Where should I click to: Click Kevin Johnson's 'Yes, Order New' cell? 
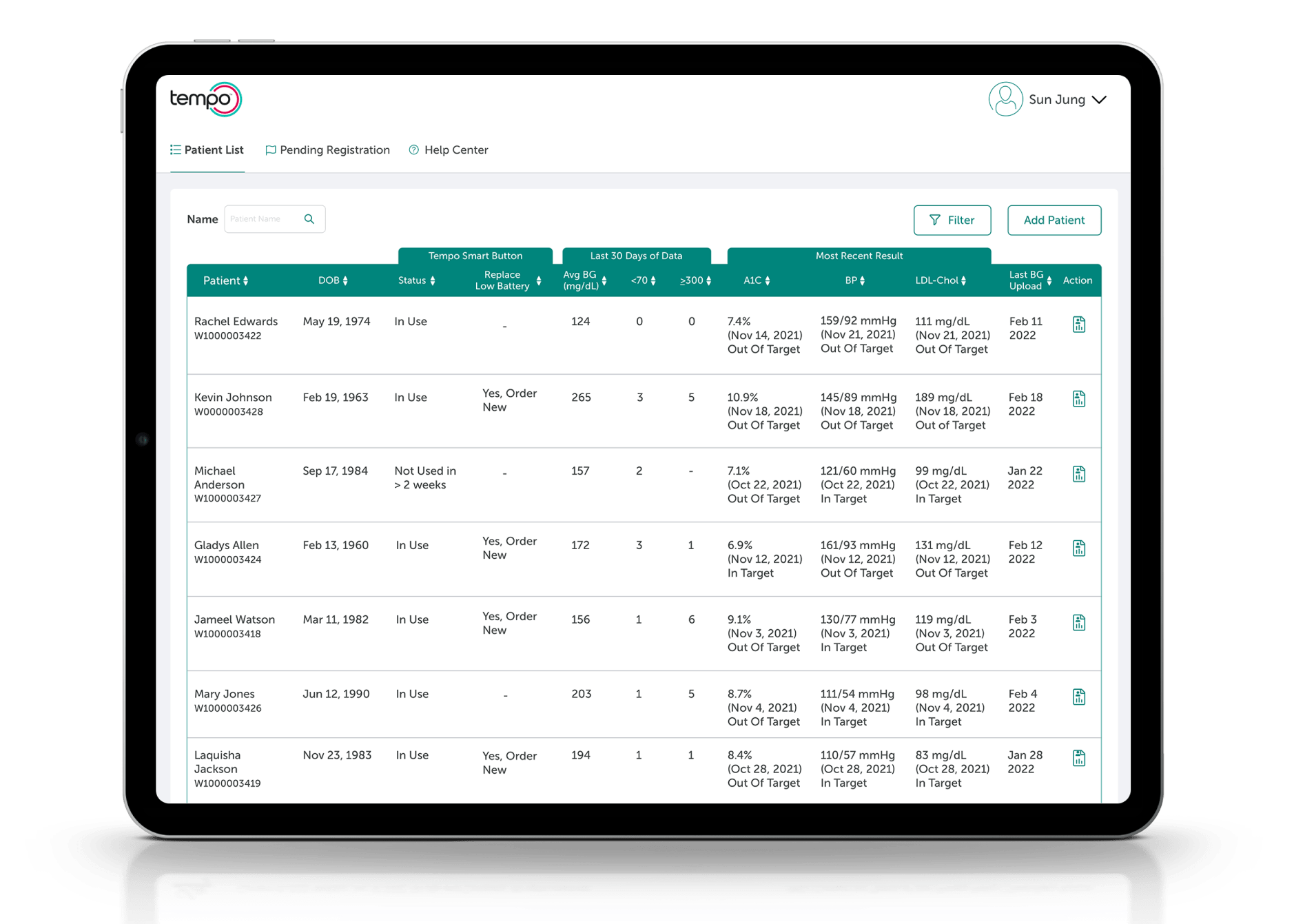509,400
